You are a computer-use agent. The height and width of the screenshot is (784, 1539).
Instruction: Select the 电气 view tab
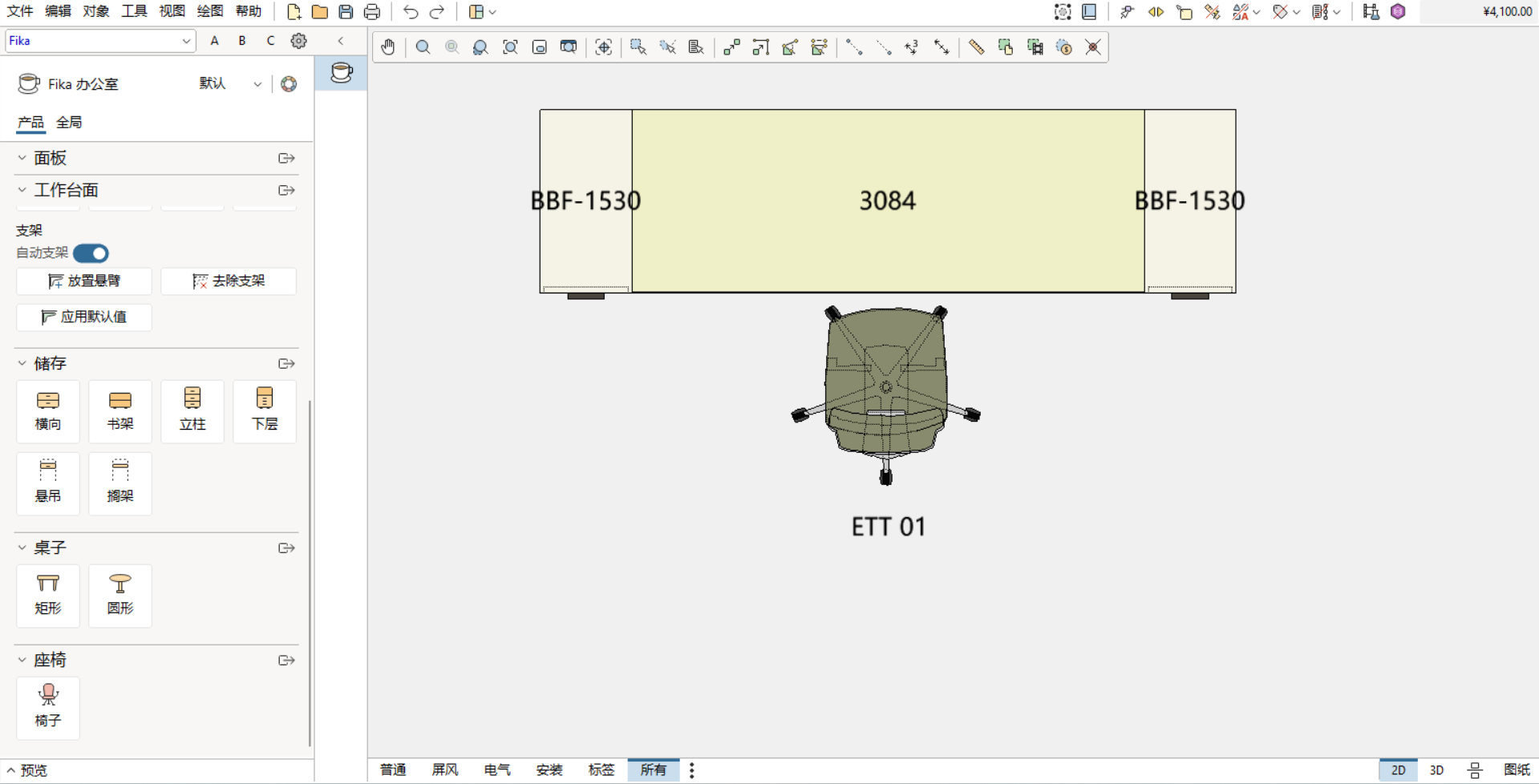click(497, 770)
